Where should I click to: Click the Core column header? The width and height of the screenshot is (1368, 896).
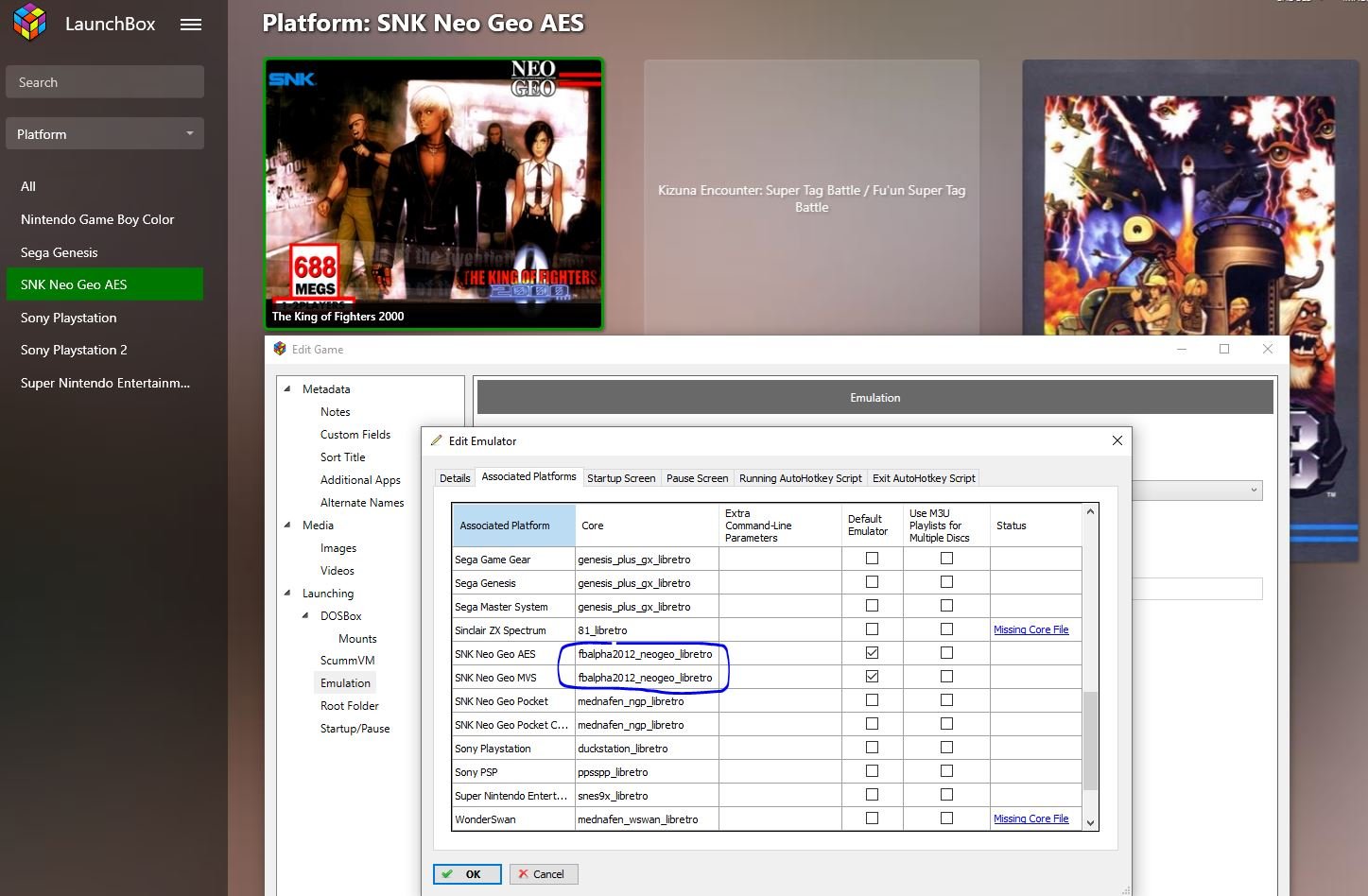(647, 526)
